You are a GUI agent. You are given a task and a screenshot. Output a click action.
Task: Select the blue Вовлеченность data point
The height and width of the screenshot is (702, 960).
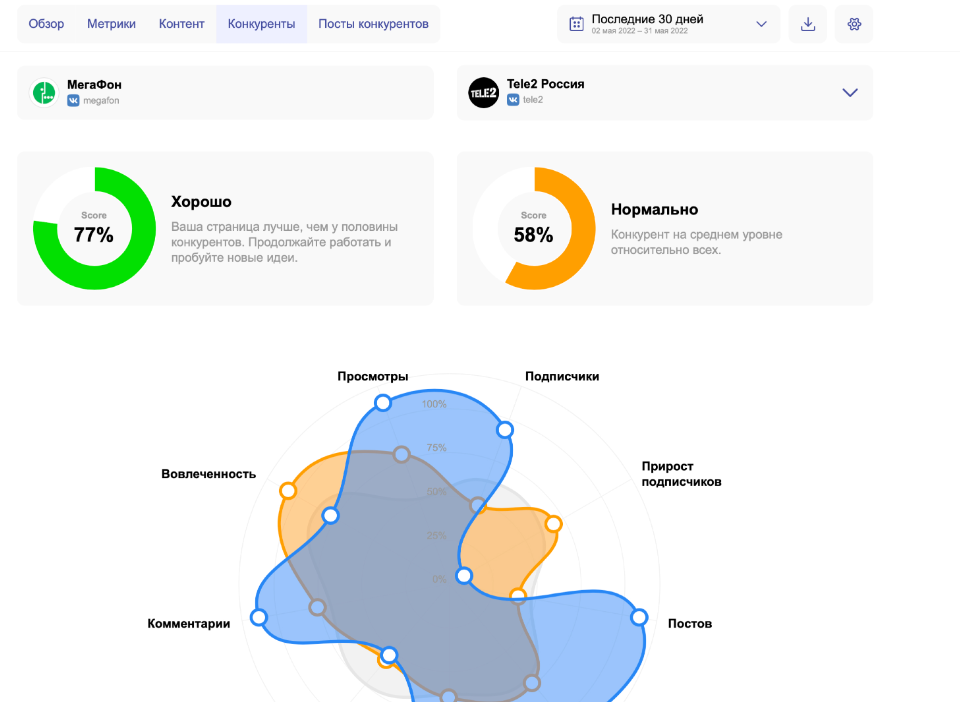pyautogui.click(x=331, y=515)
